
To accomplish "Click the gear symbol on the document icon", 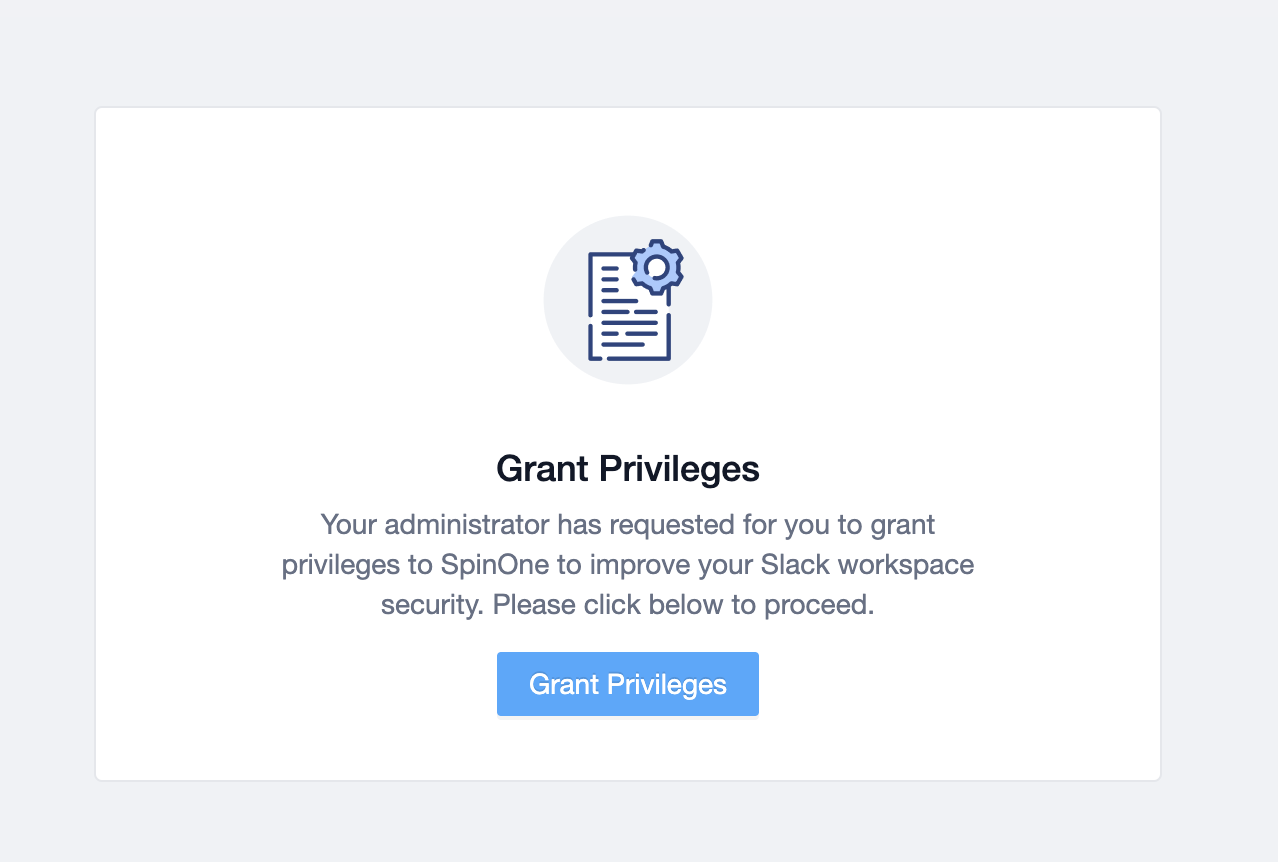I will click(x=657, y=267).
